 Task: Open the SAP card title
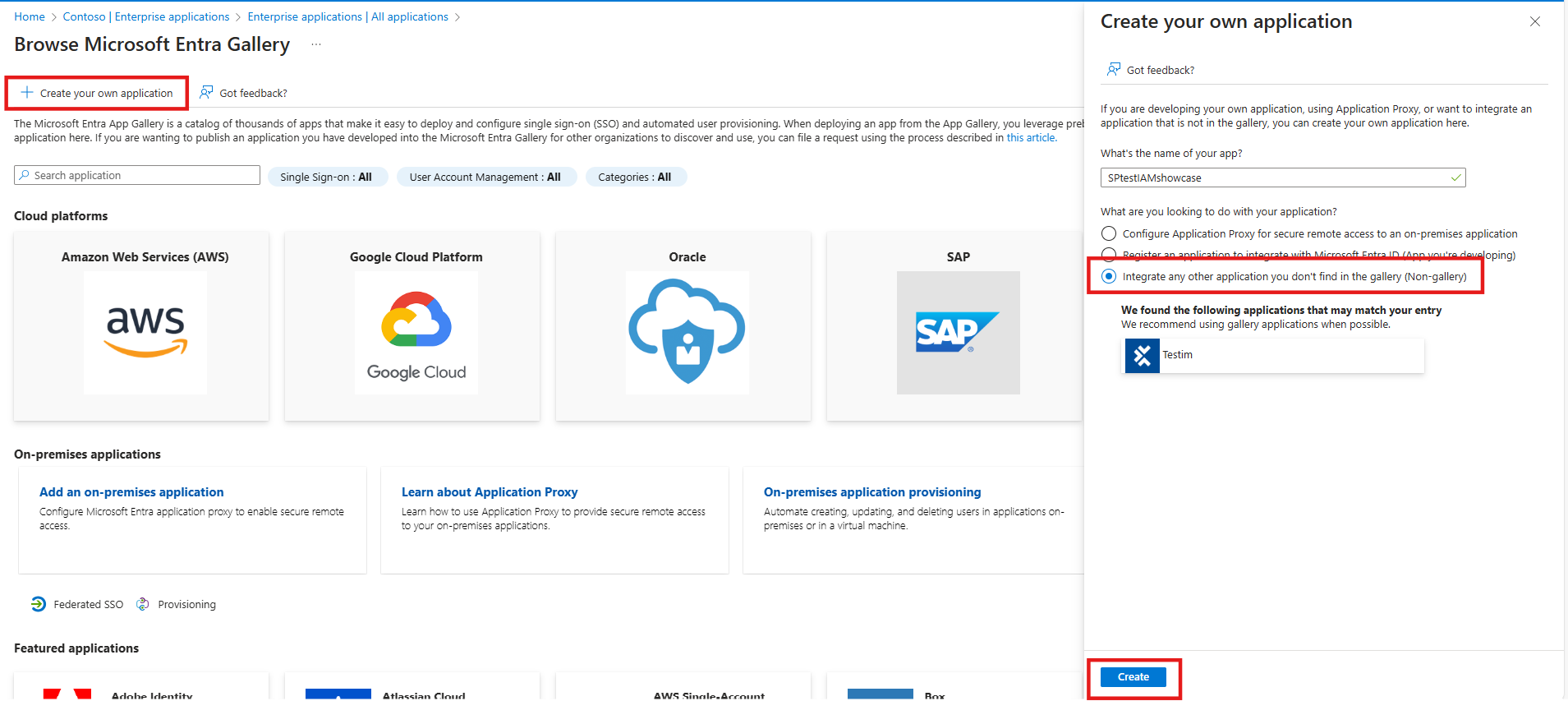(x=959, y=256)
